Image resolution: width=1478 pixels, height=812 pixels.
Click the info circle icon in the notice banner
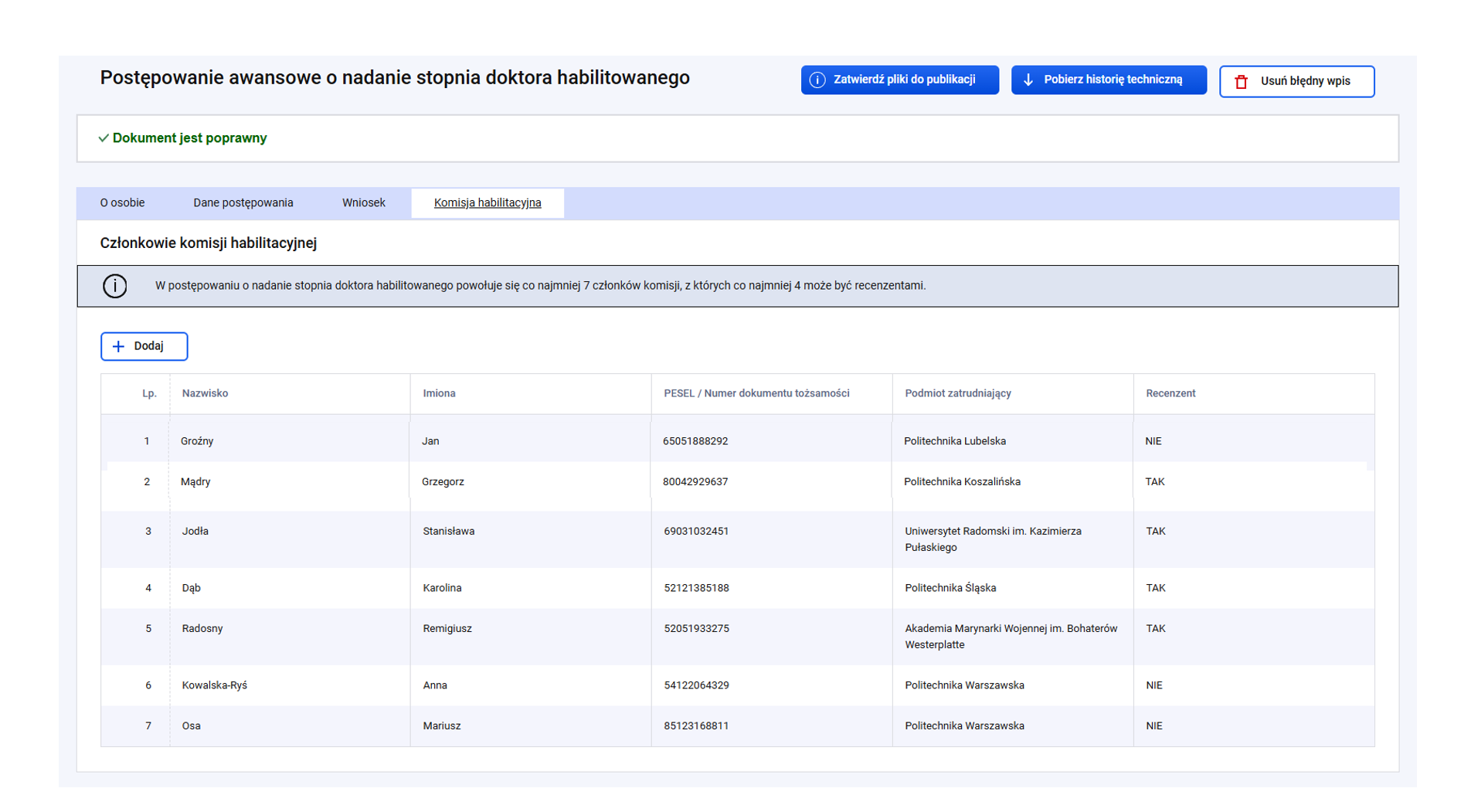pyautogui.click(x=115, y=287)
